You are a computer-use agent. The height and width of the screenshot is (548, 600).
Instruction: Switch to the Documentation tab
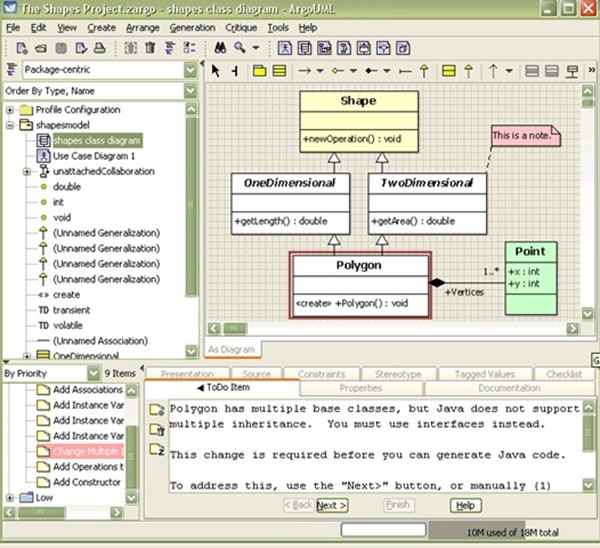click(x=509, y=388)
